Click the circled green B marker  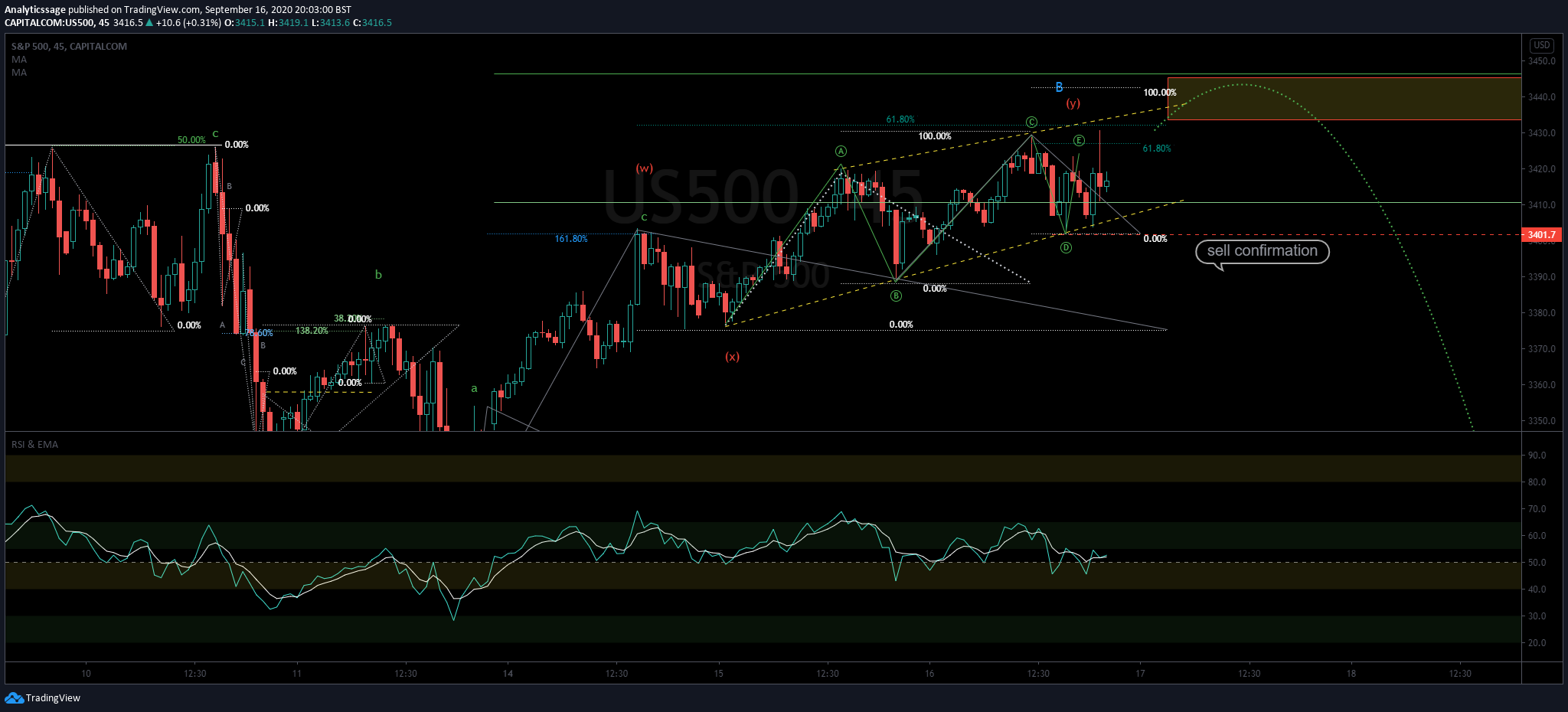coord(896,296)
